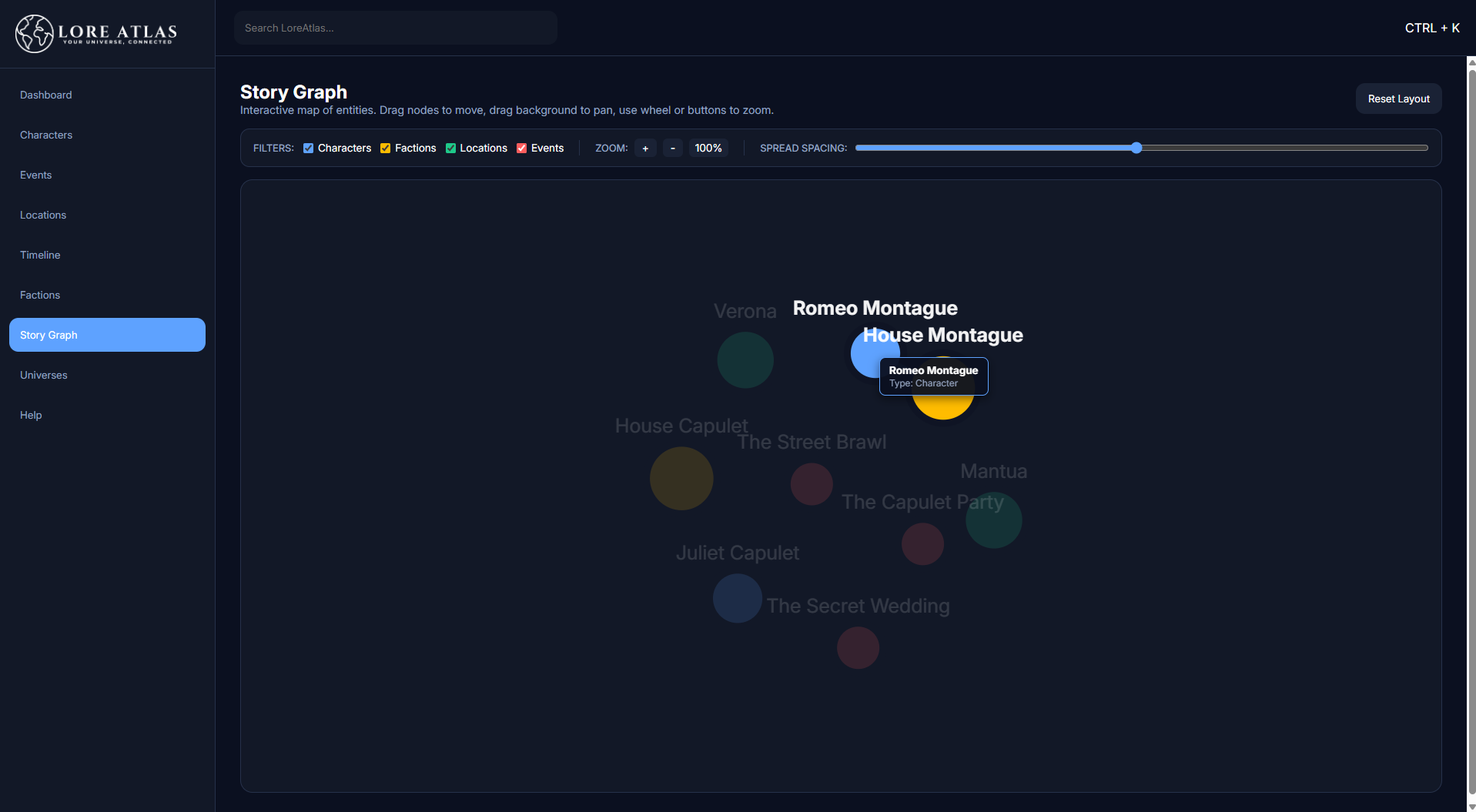
Task: Open Characters from the sidebar
Action: click(107, 135)
